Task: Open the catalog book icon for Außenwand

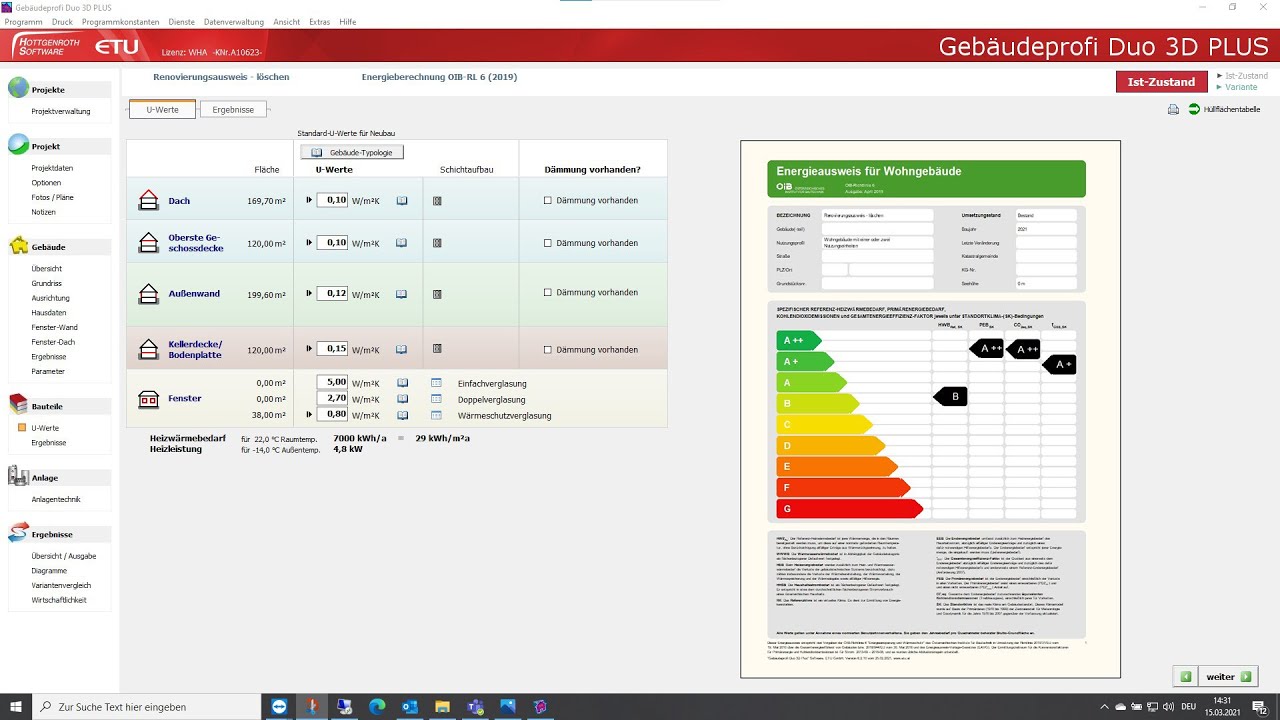Action: 402,294
